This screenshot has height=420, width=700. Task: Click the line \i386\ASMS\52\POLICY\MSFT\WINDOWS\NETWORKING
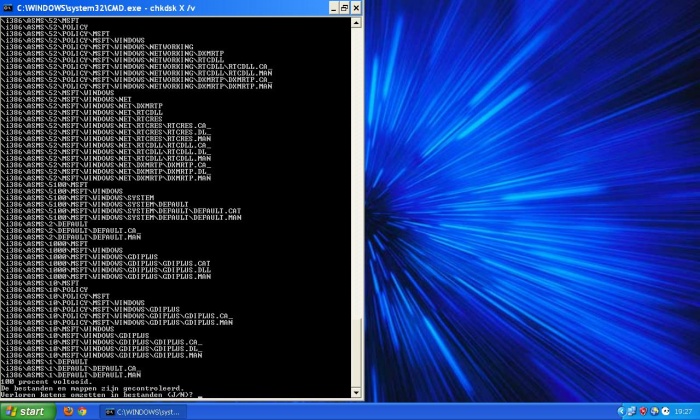tap(97, 46)
